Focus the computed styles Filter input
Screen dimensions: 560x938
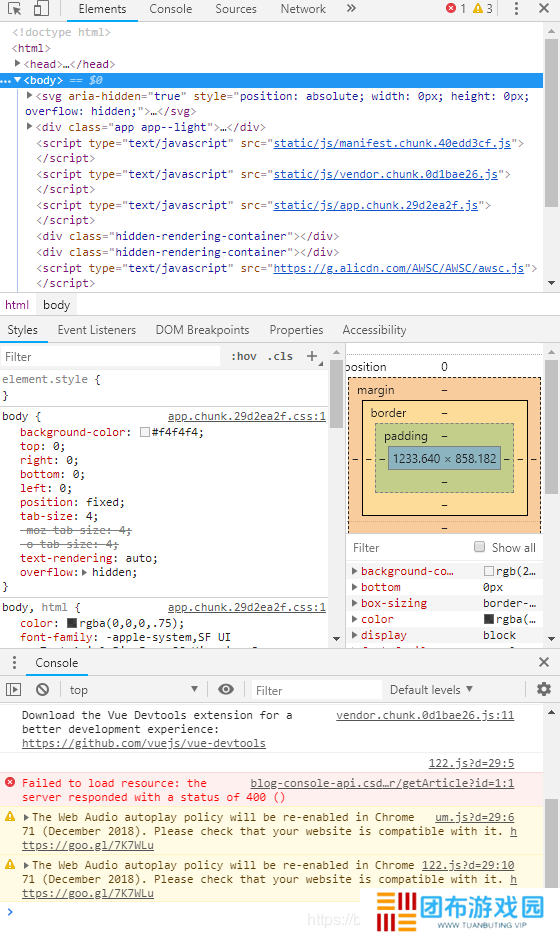409,547
